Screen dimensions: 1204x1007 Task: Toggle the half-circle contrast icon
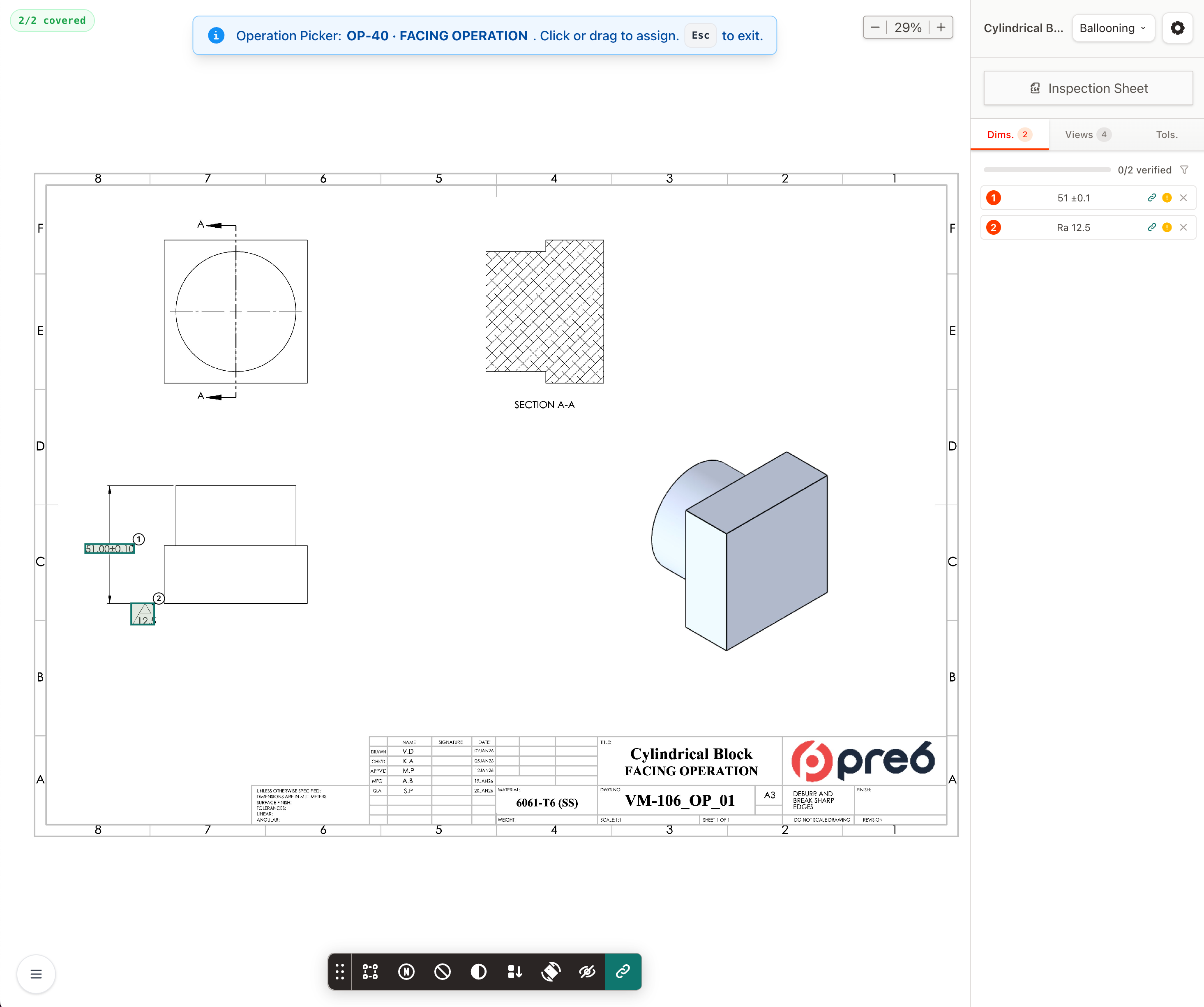[x=478, y=971]
